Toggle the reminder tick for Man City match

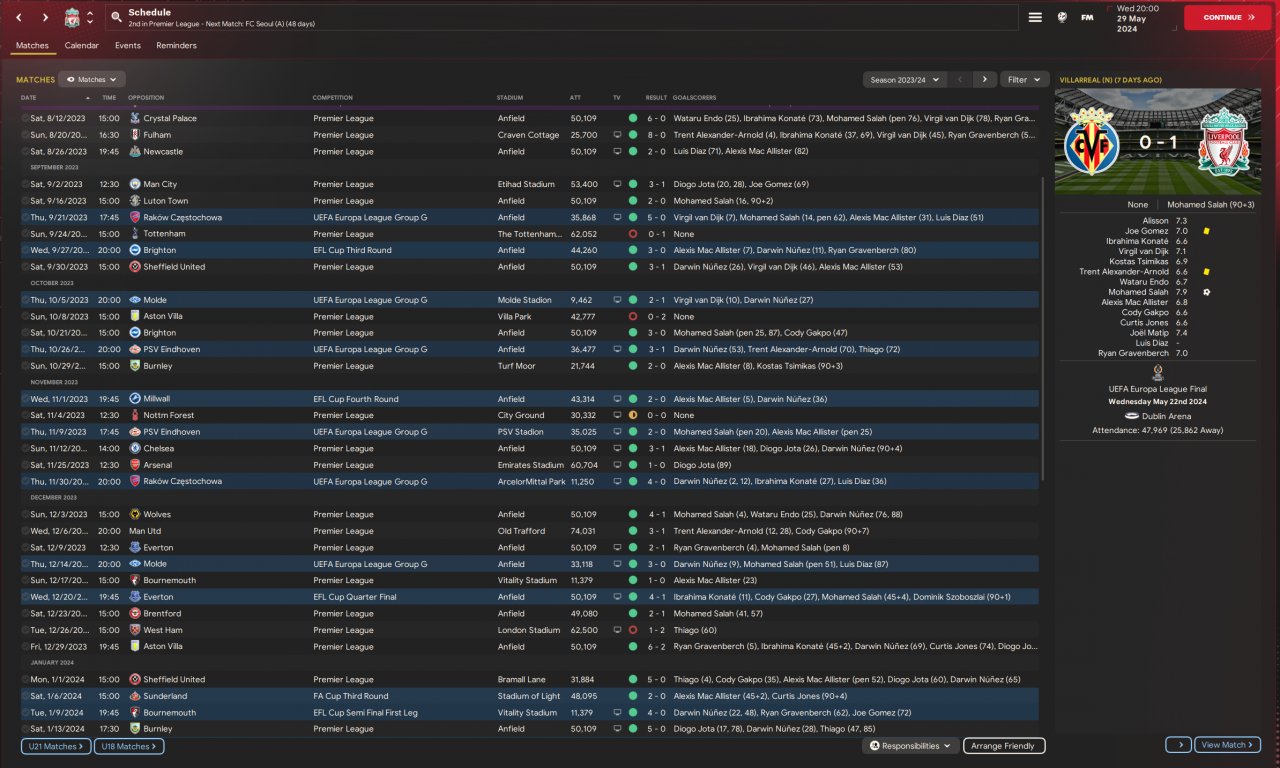tap(26, 184)
